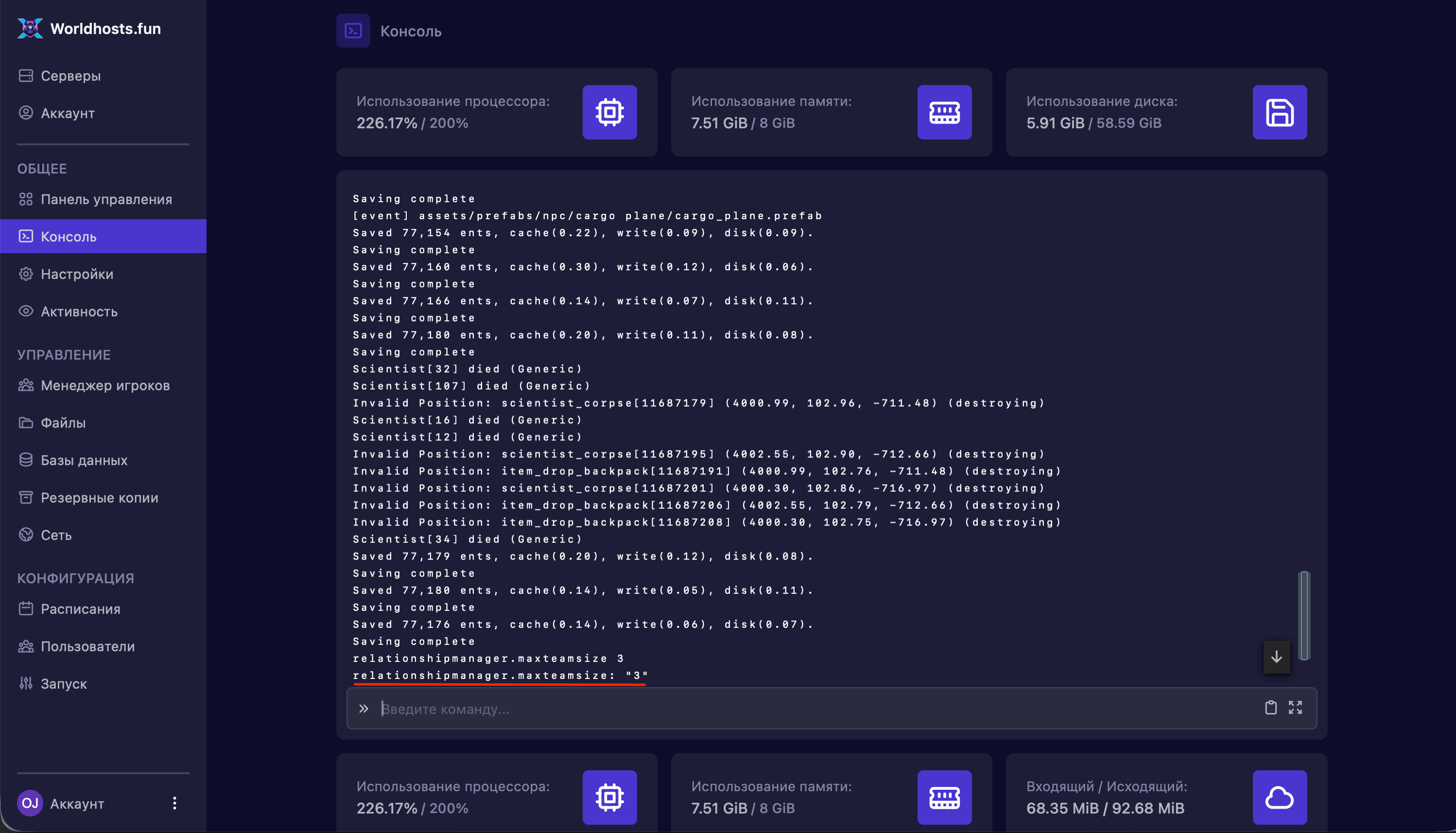Click the Панель управления grid icon

26,198
